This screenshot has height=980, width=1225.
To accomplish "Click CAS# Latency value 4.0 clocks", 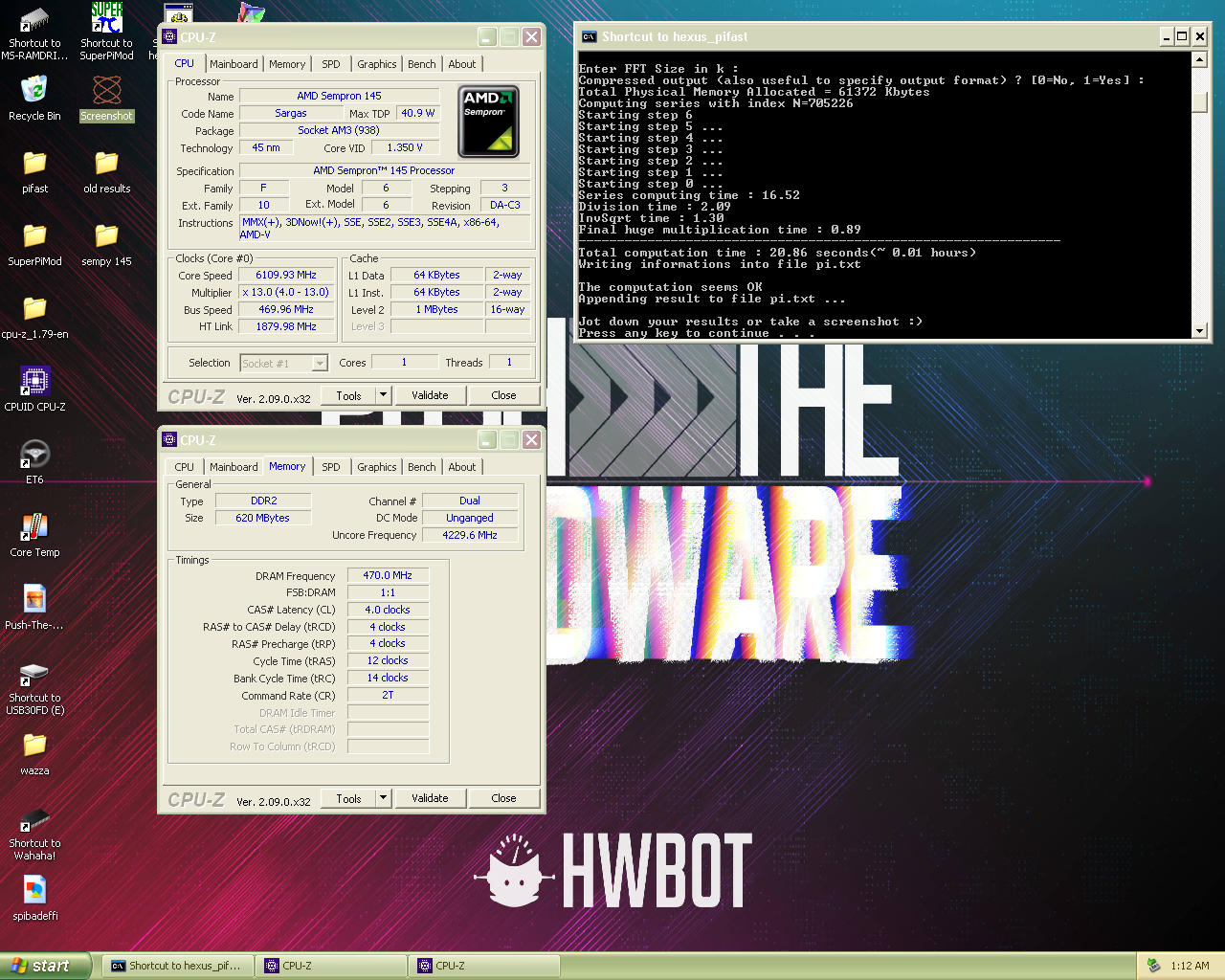I will coord(388,610).
